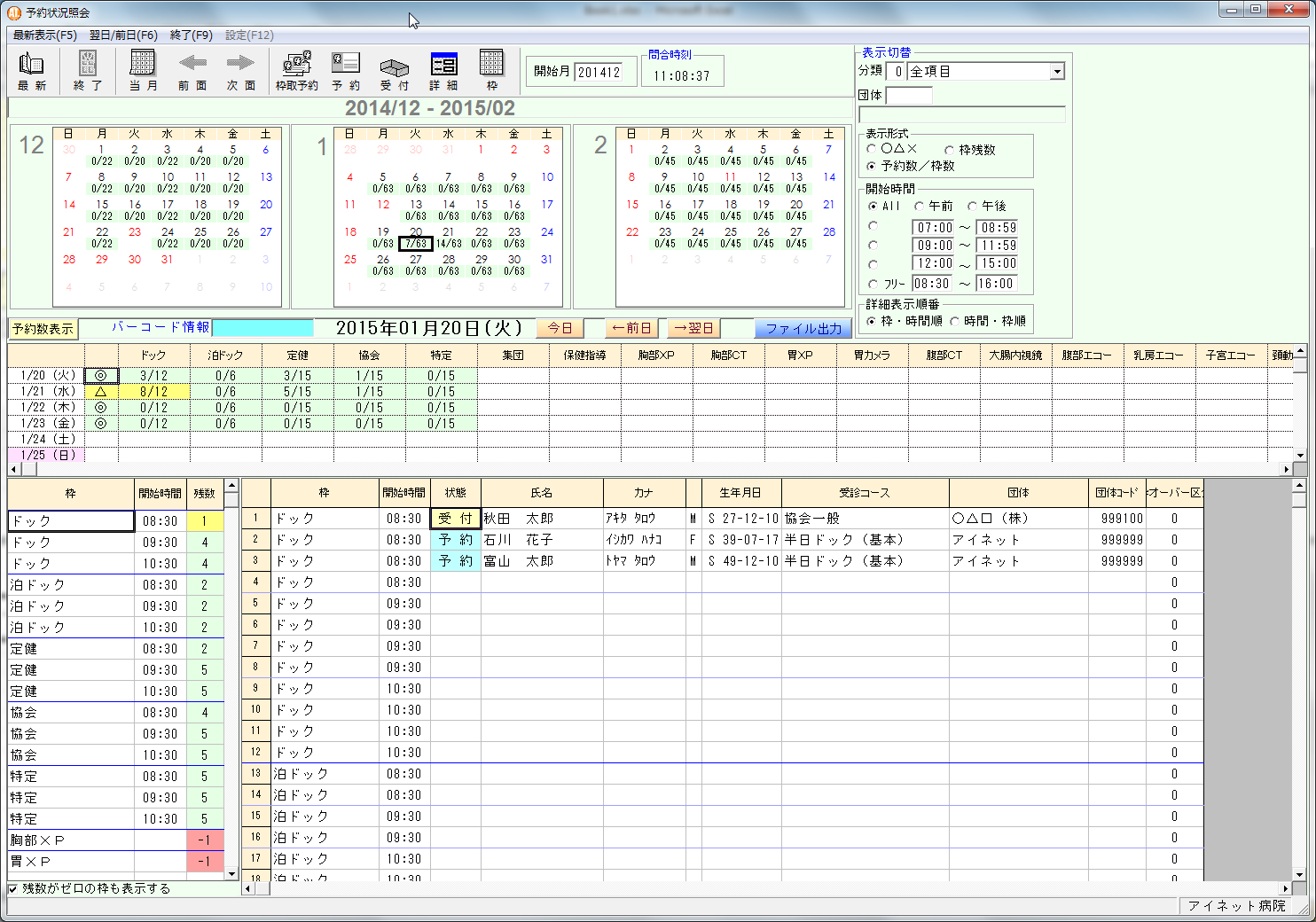Click row number 13 泊ドック in detail list
This screenshot has height=922, width=1316.
(x=255, y=773)
